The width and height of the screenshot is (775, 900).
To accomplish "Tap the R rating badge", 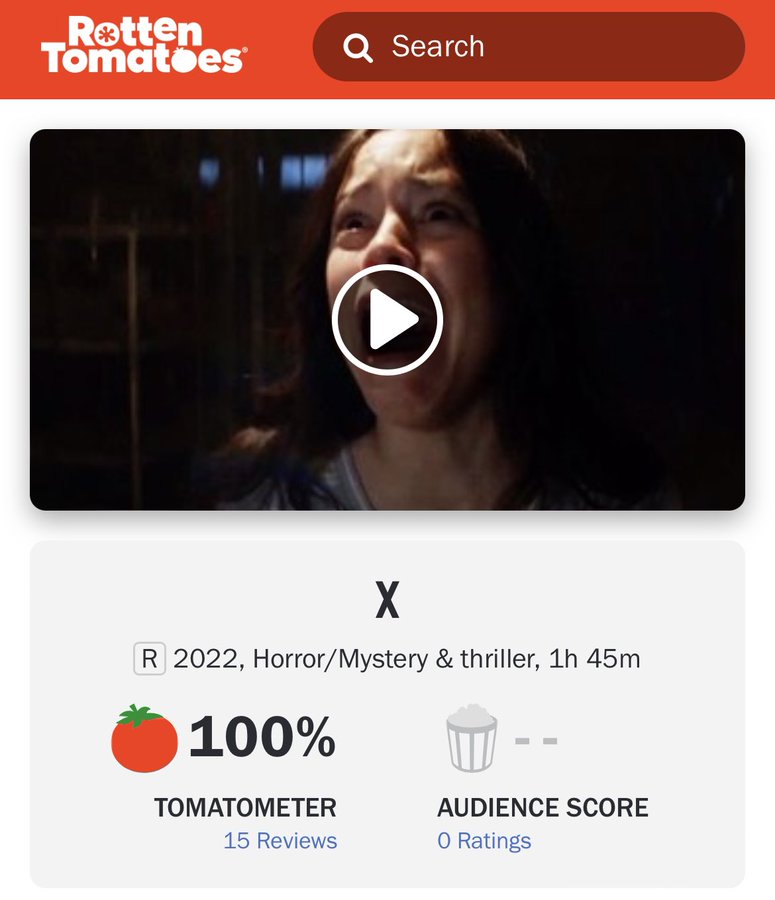I will click(x=149, y=659).
